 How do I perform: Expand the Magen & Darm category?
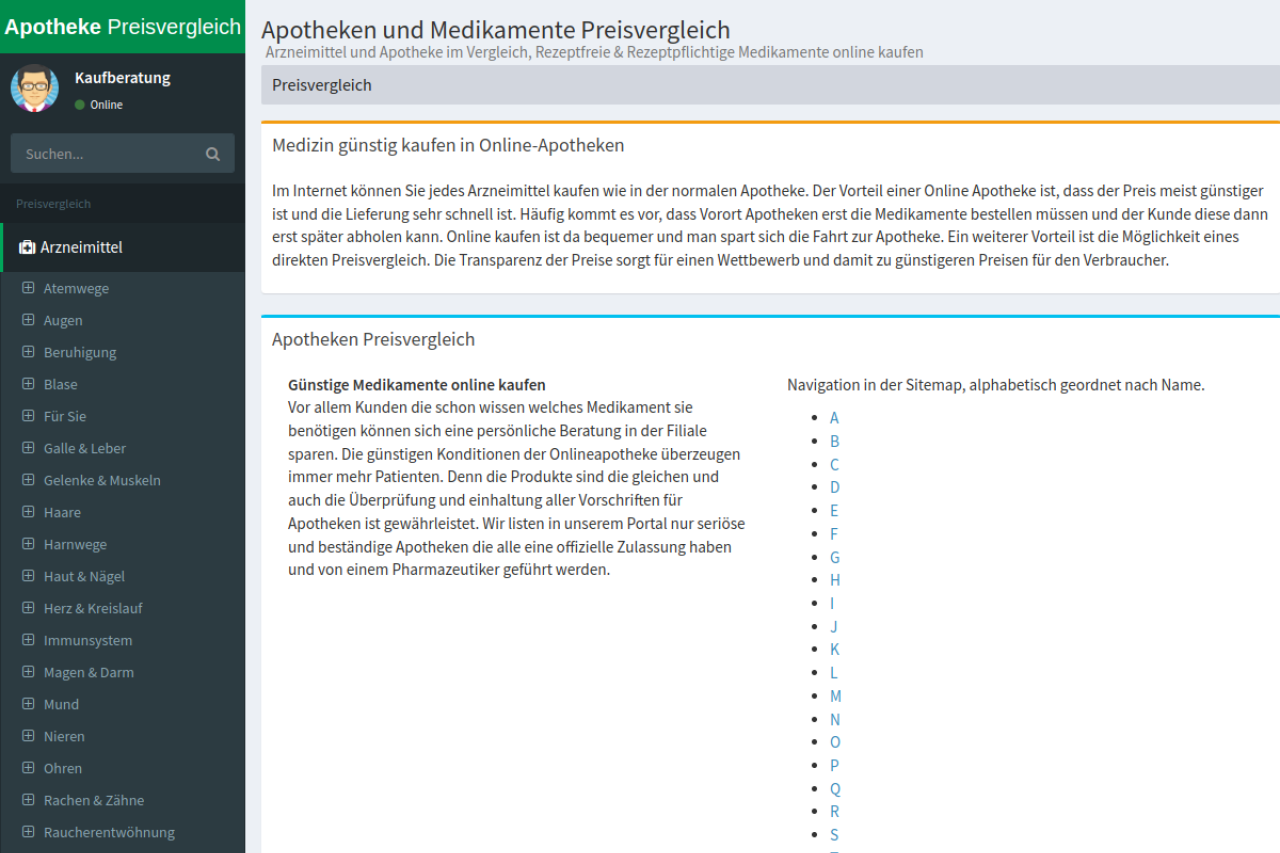point(88,672)
